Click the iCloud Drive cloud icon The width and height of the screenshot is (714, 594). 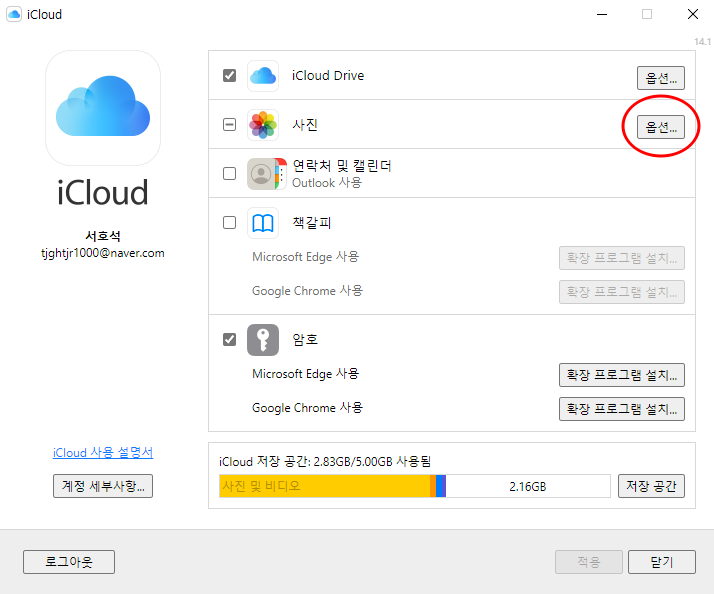pyautogui.click(x=263, y=76)
